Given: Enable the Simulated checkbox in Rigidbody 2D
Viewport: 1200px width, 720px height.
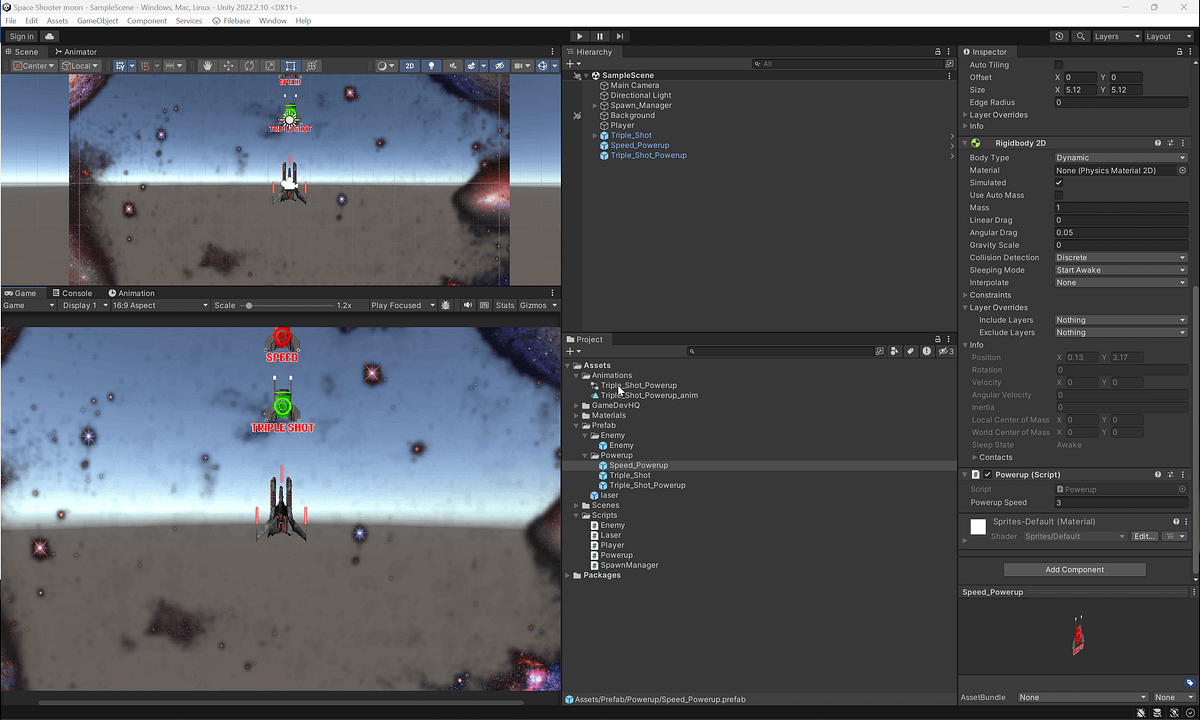Looking at the screenshot, I should point(1057,182).
